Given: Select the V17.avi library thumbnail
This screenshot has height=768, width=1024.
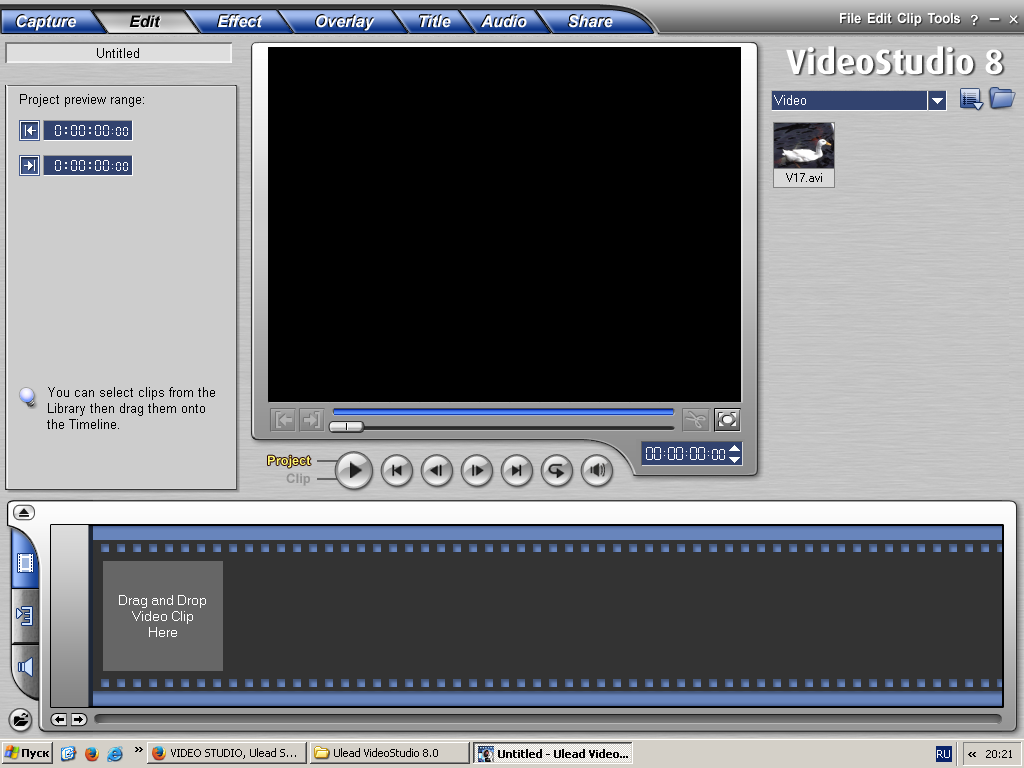Looking at the screenshot, I should [x=803, y=146].
